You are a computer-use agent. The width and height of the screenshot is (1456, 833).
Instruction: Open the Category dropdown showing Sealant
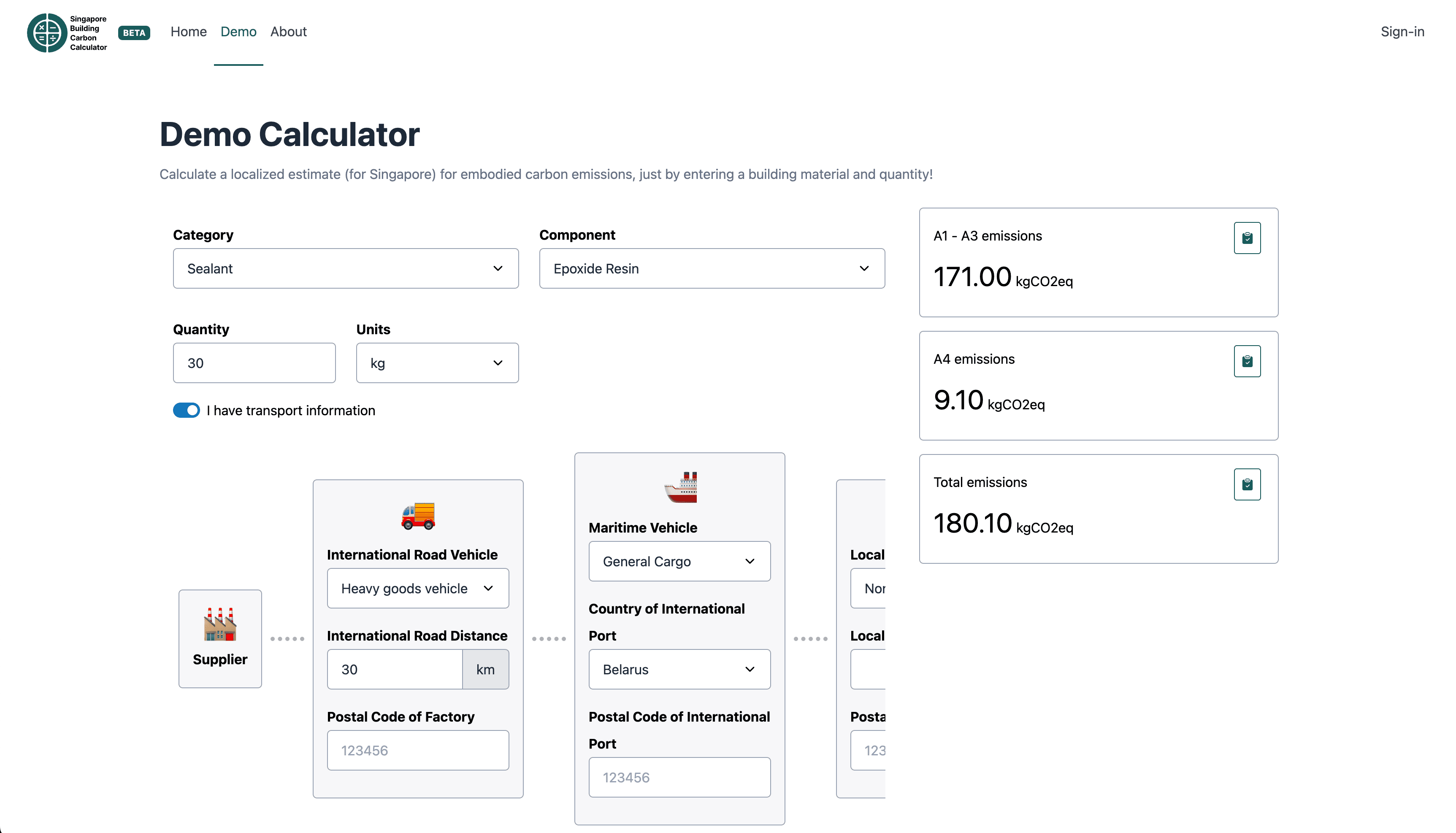(x=346, y=268)
